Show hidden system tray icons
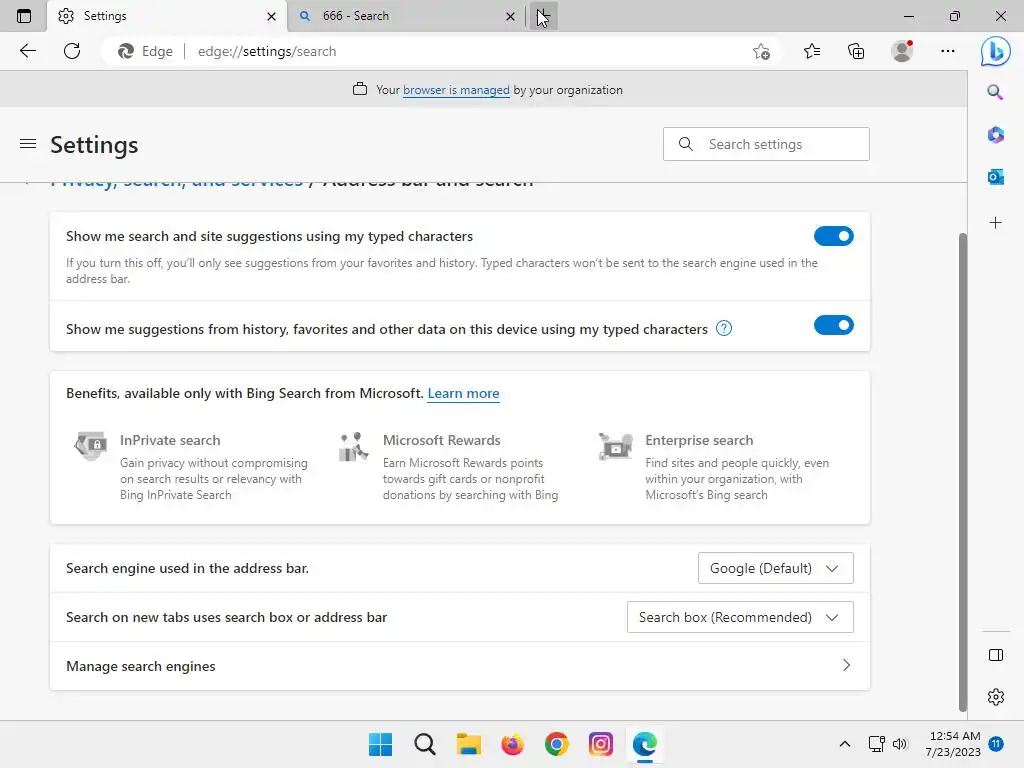The height and width of the screenshot is (768, 1024). point(844,744)
